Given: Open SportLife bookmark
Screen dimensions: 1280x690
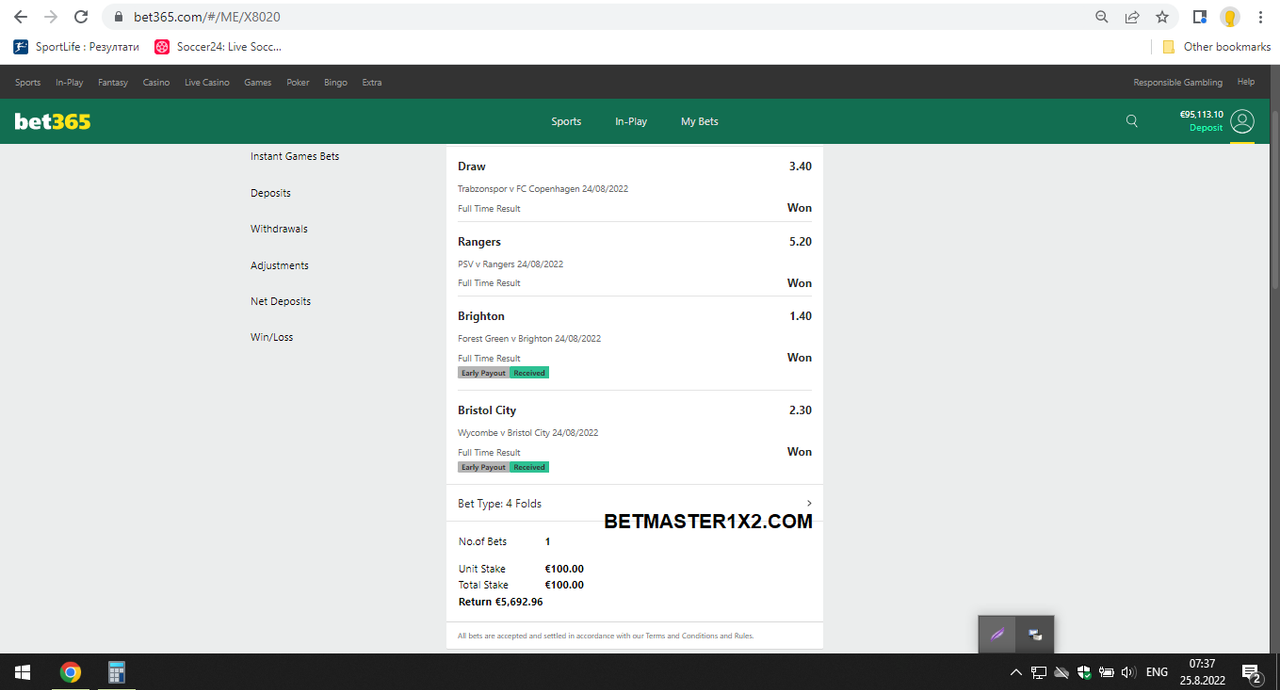Looking at the screenshot, I should (76, 46).
